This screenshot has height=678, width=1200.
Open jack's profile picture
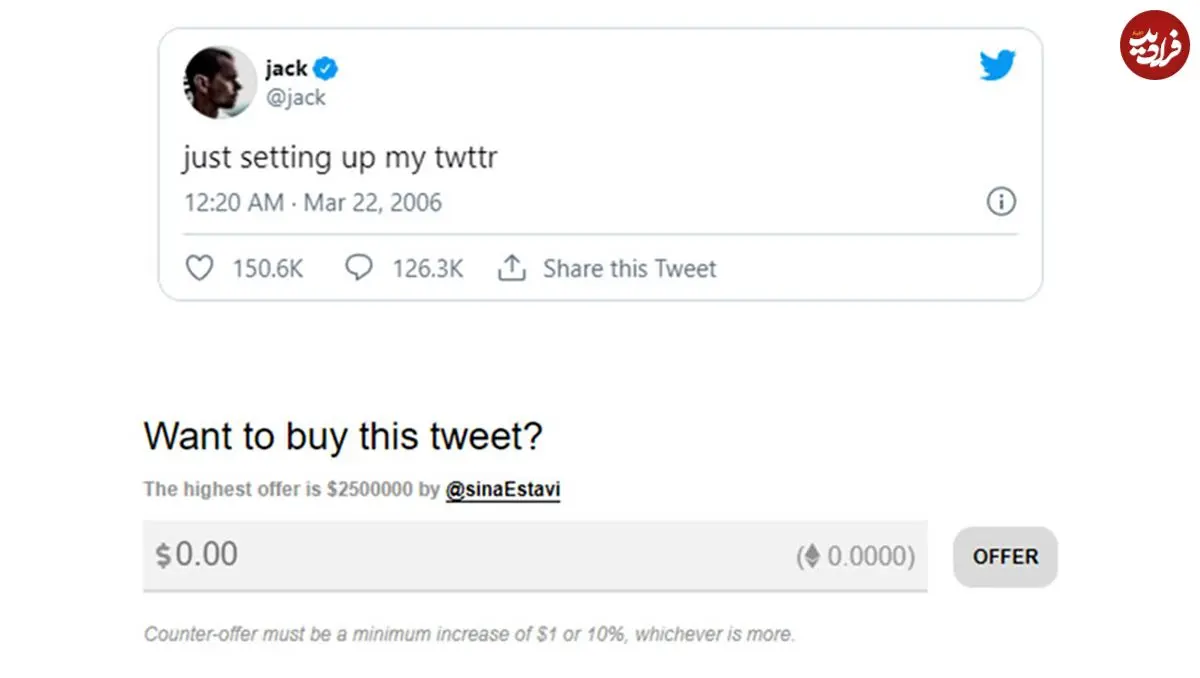point(220,82)
